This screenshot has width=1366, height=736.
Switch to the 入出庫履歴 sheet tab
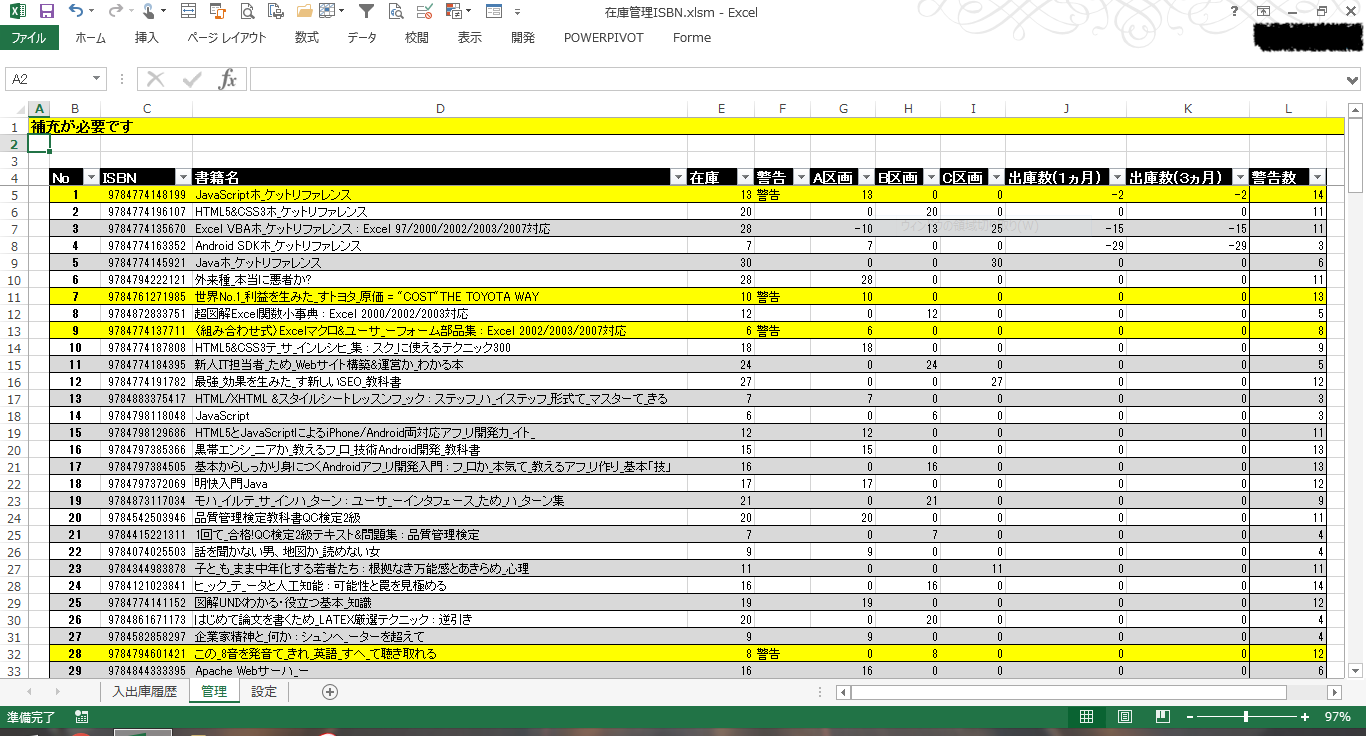144,692
